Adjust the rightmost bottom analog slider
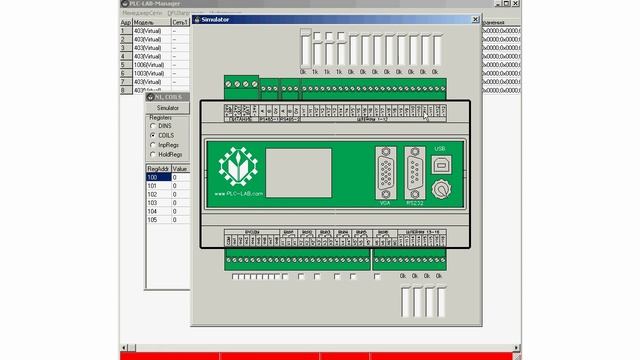The image size is (640, 360). coord(441,302)
